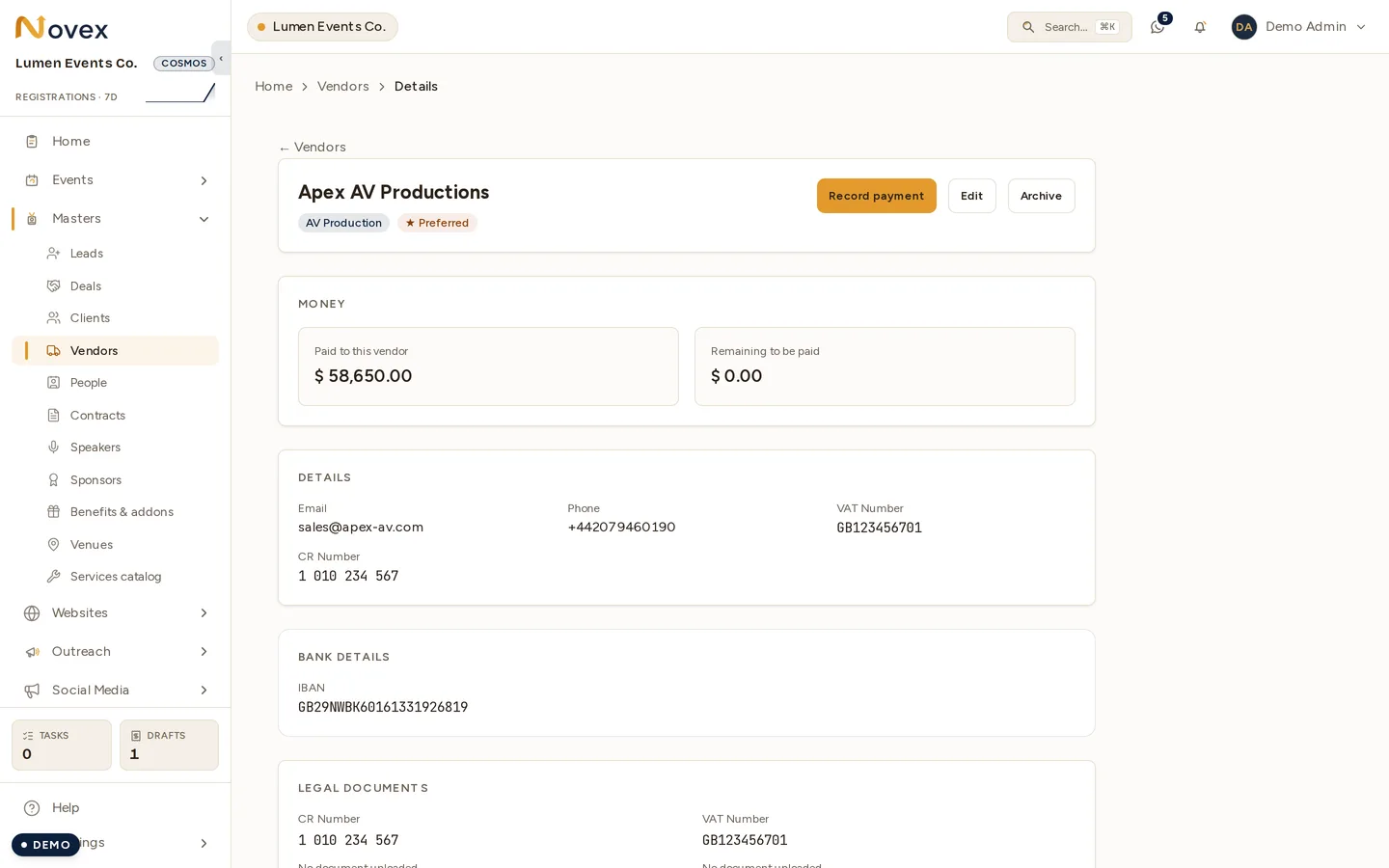Click the Sponsors award icon
This screenshot has height=868, width=1389.
pos(54,480)
